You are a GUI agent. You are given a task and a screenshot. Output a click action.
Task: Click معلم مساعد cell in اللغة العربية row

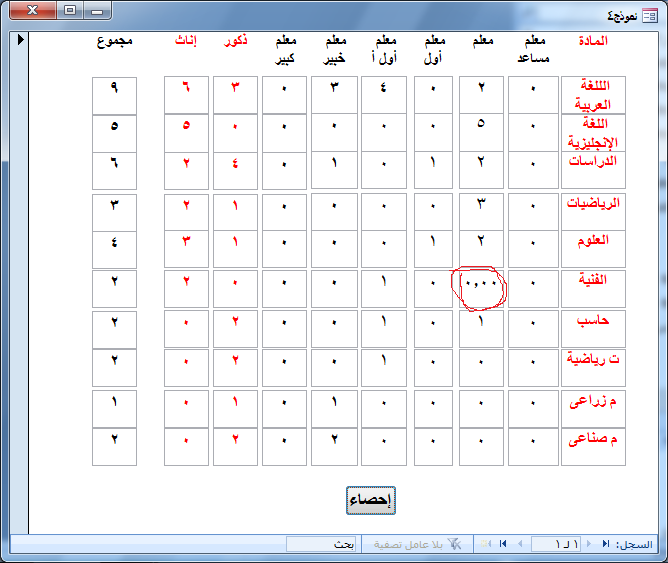(x=533, y=95)
